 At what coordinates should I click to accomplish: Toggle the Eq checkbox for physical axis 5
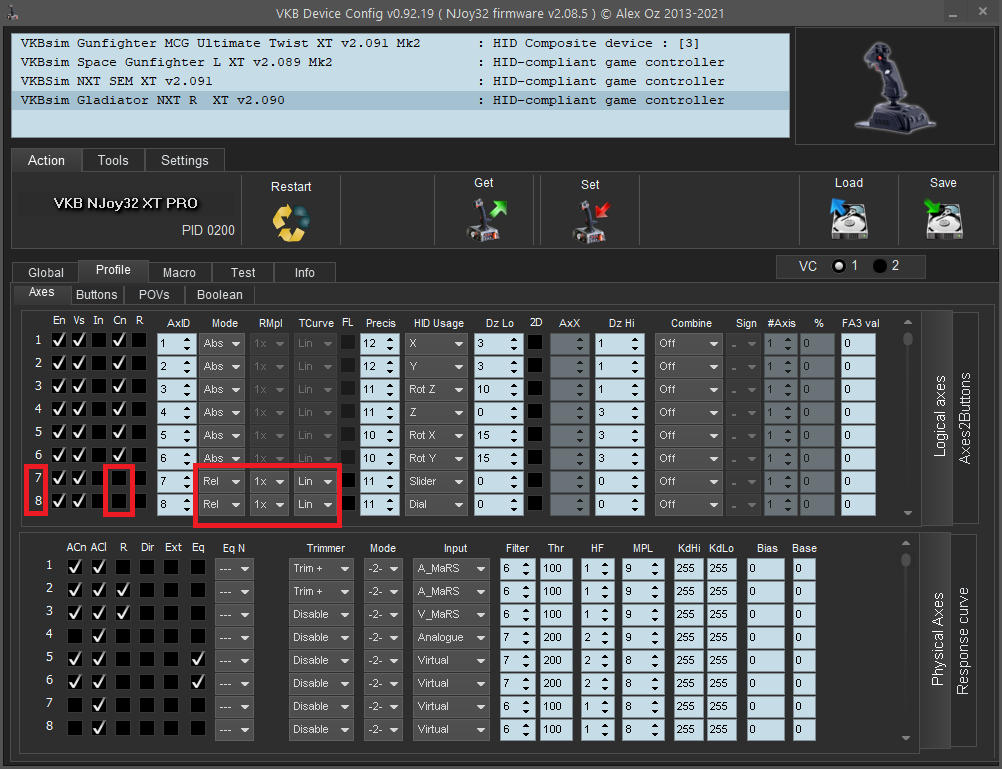pyautogui.click(x=198, y=660)
